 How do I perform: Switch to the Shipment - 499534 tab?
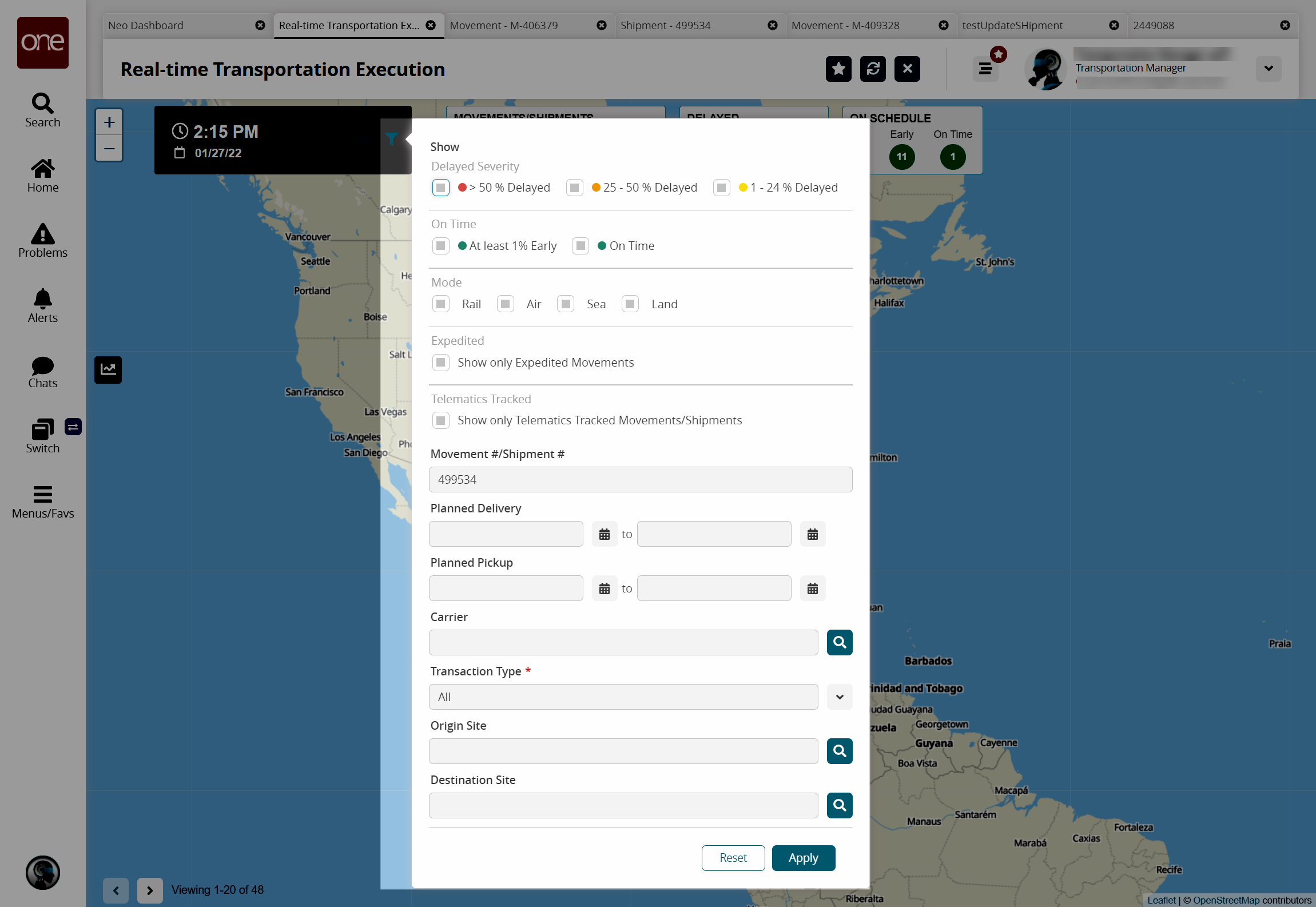665,26
